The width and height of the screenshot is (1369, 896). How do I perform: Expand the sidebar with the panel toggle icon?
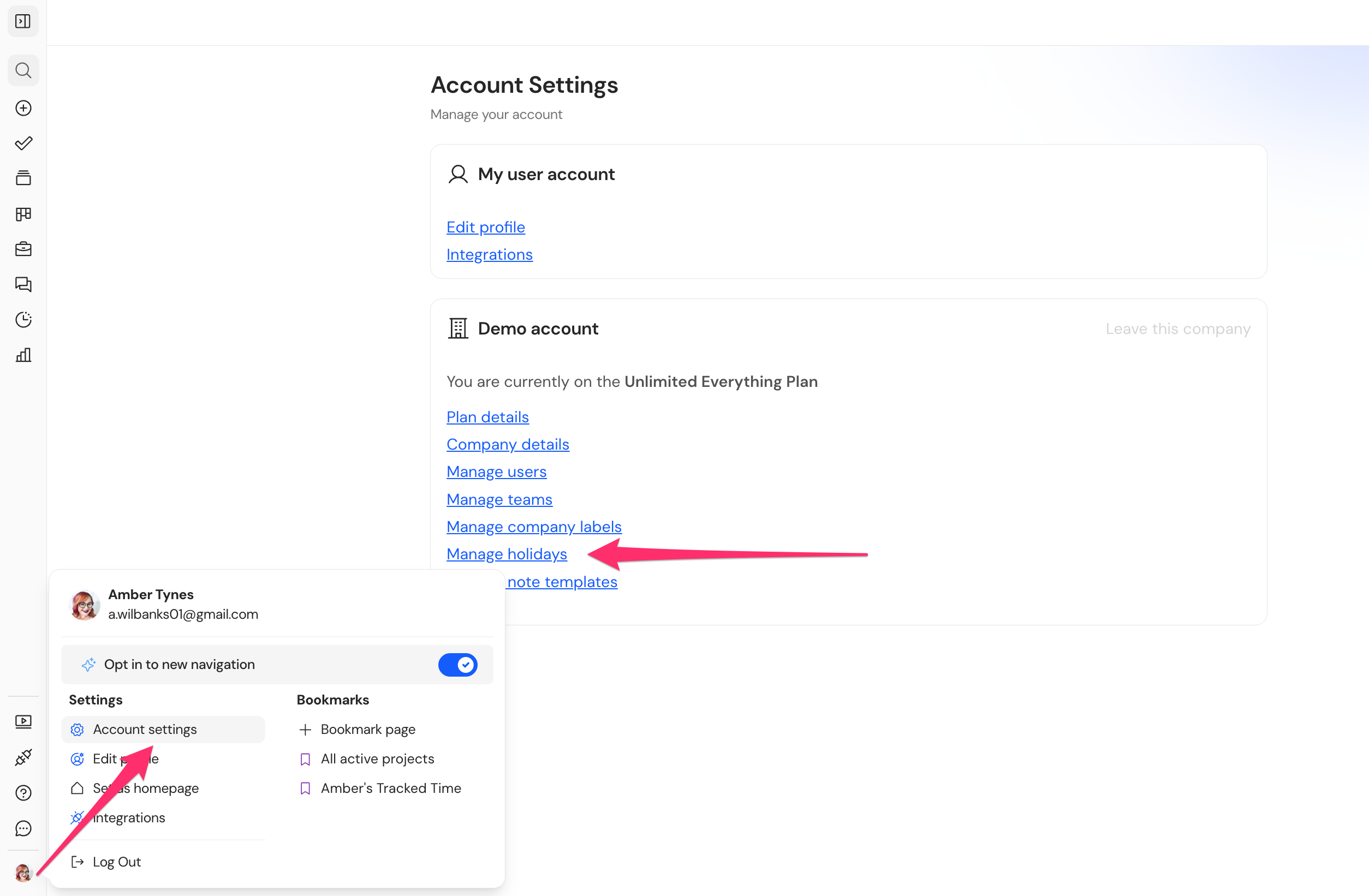click(x=23, y=21)
